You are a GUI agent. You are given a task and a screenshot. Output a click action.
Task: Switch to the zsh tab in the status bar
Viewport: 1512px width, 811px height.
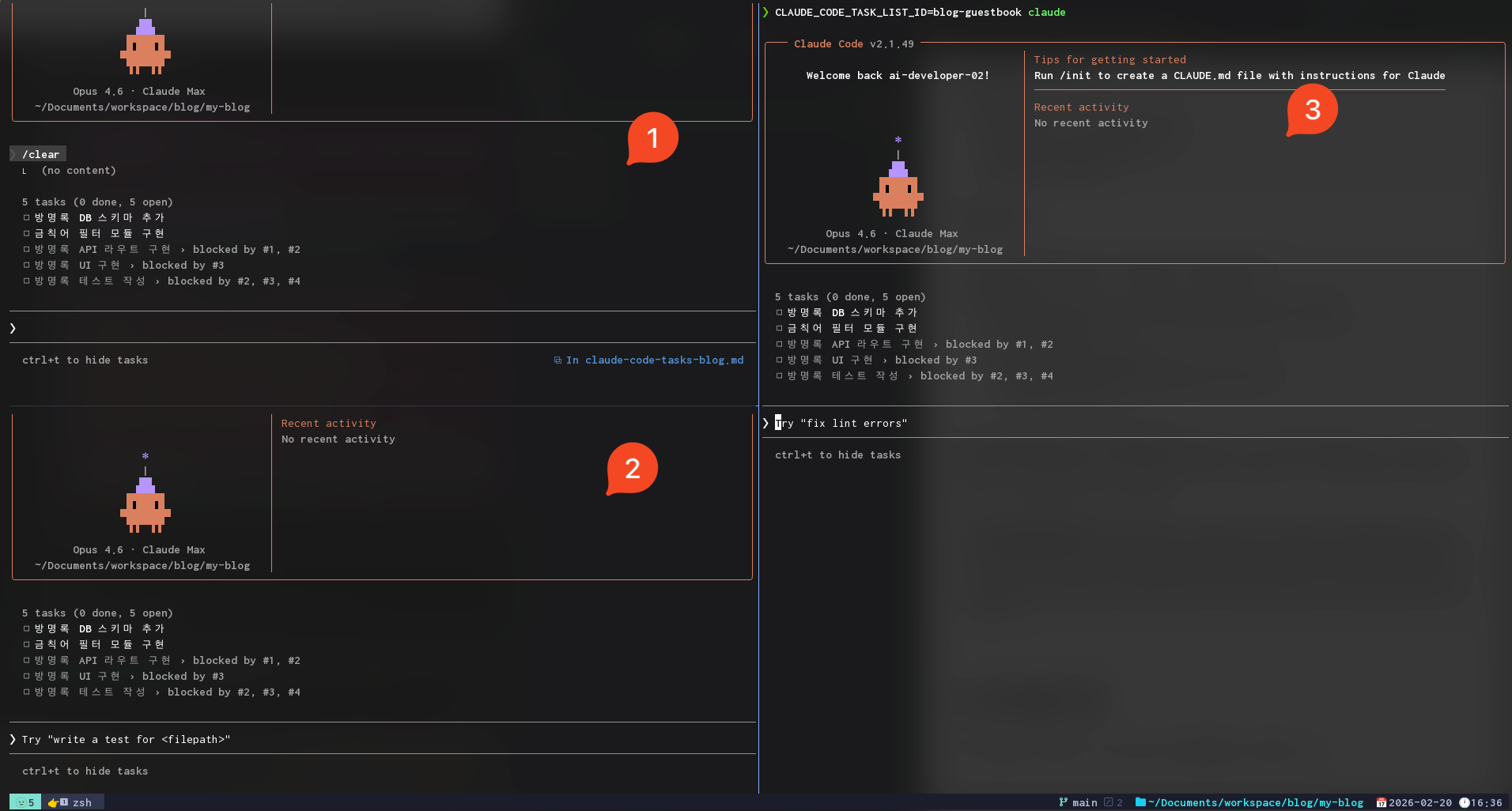point(79,802)
